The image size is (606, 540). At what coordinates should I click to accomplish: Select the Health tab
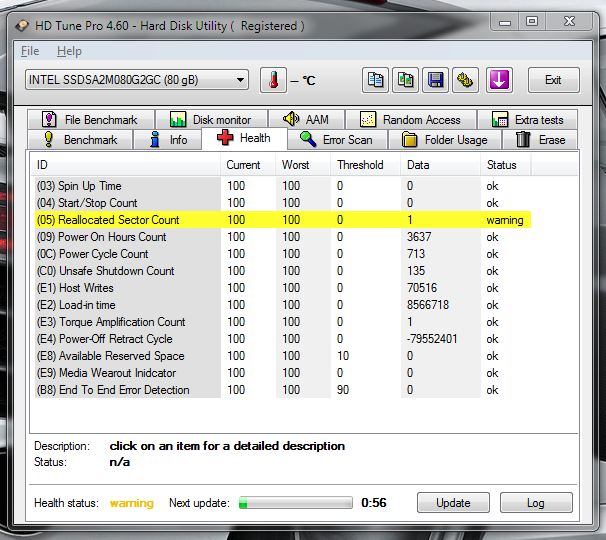244,138
